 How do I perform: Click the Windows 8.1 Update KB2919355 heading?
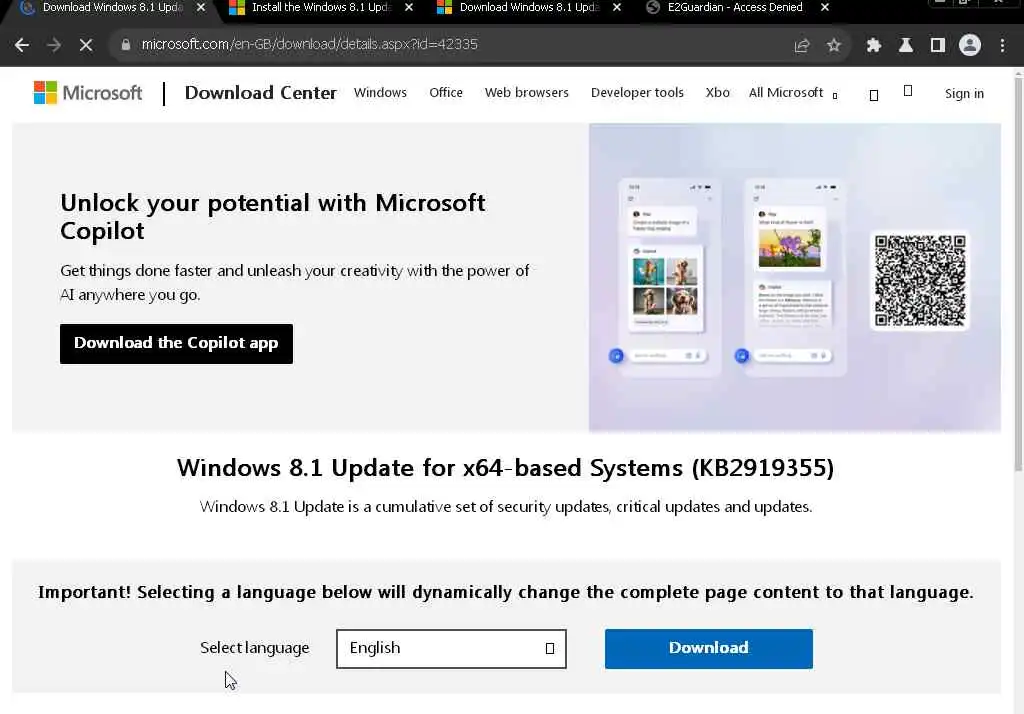pyautogui.click(x=505, y=468)
